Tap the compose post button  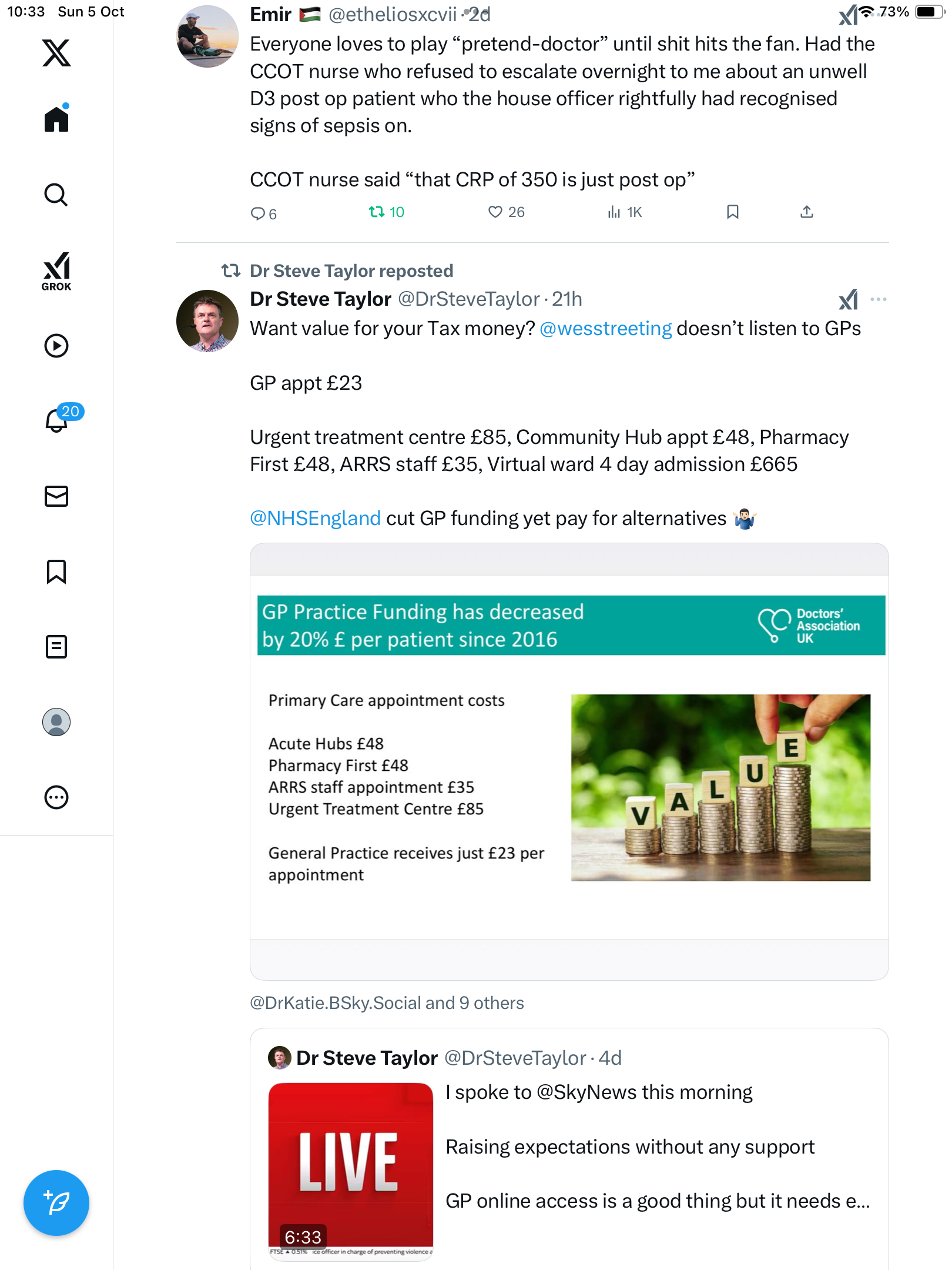coord(56,1202)
